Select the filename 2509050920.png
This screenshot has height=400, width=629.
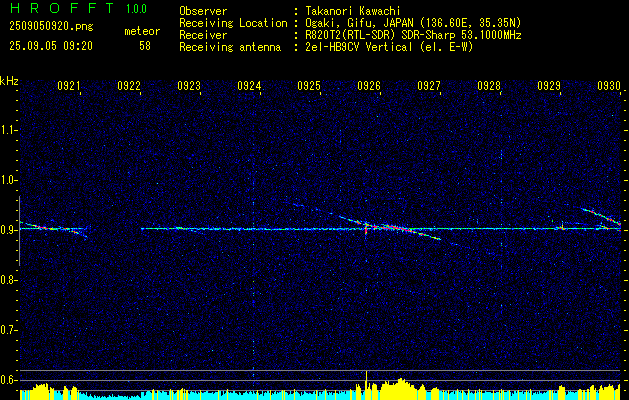pyautogui.click(x=51, y=27)
